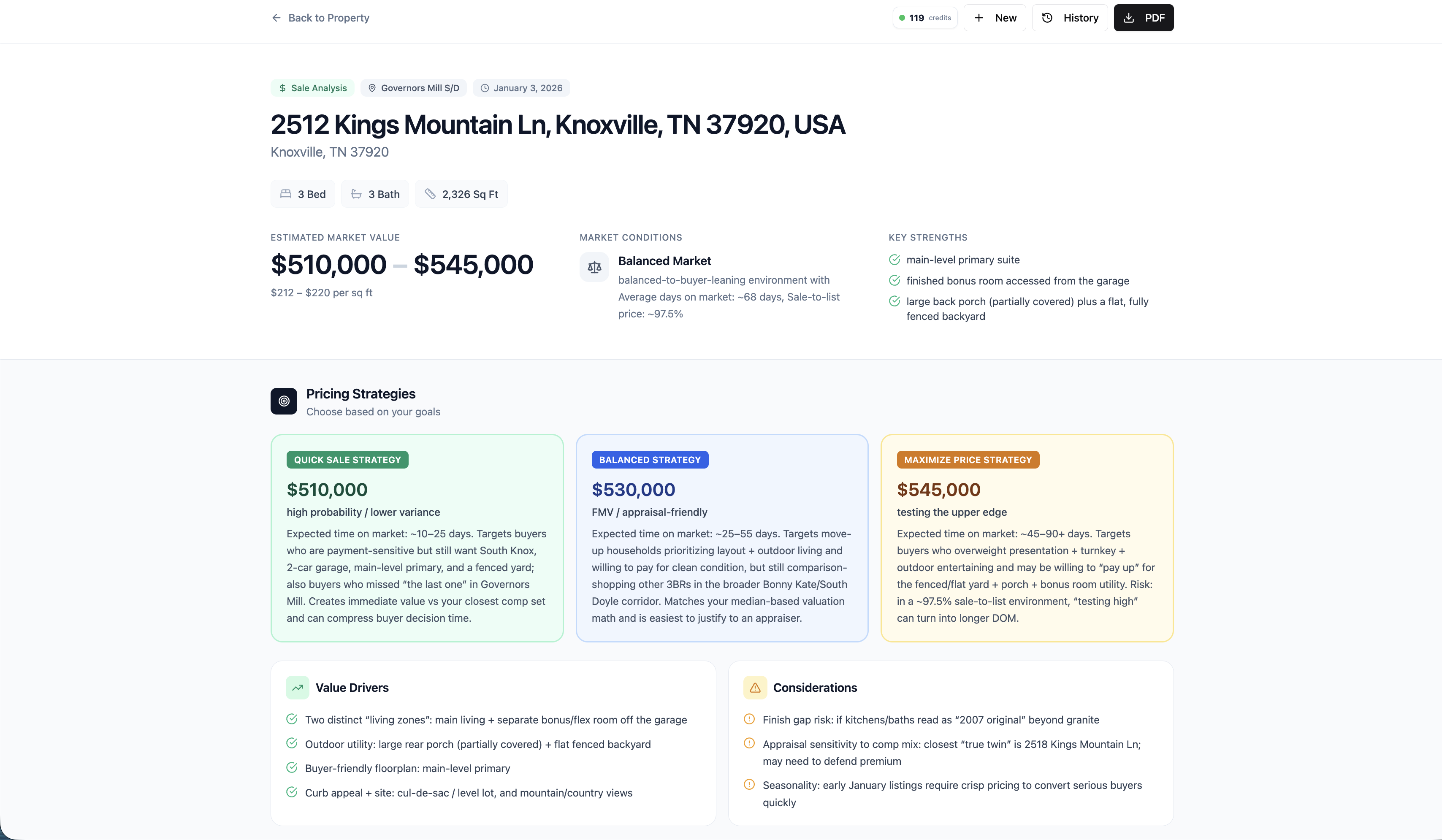Click the Sale Analysis dollar tag
This screenshot has width=1442, height=840.
click(283, 88)
